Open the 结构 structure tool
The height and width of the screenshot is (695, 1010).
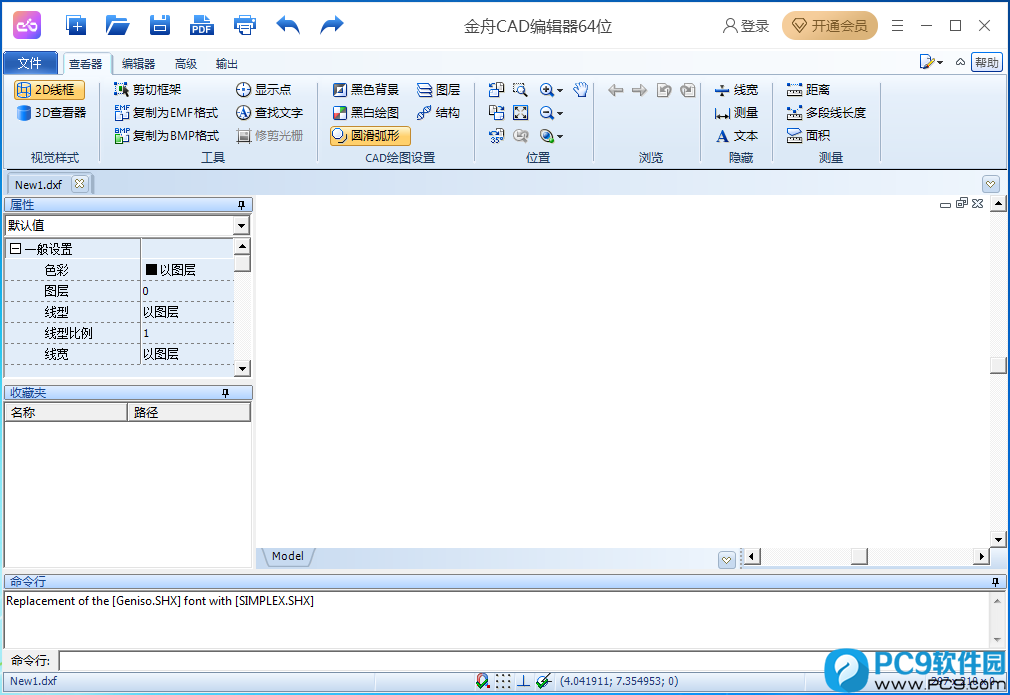[439, 113]
